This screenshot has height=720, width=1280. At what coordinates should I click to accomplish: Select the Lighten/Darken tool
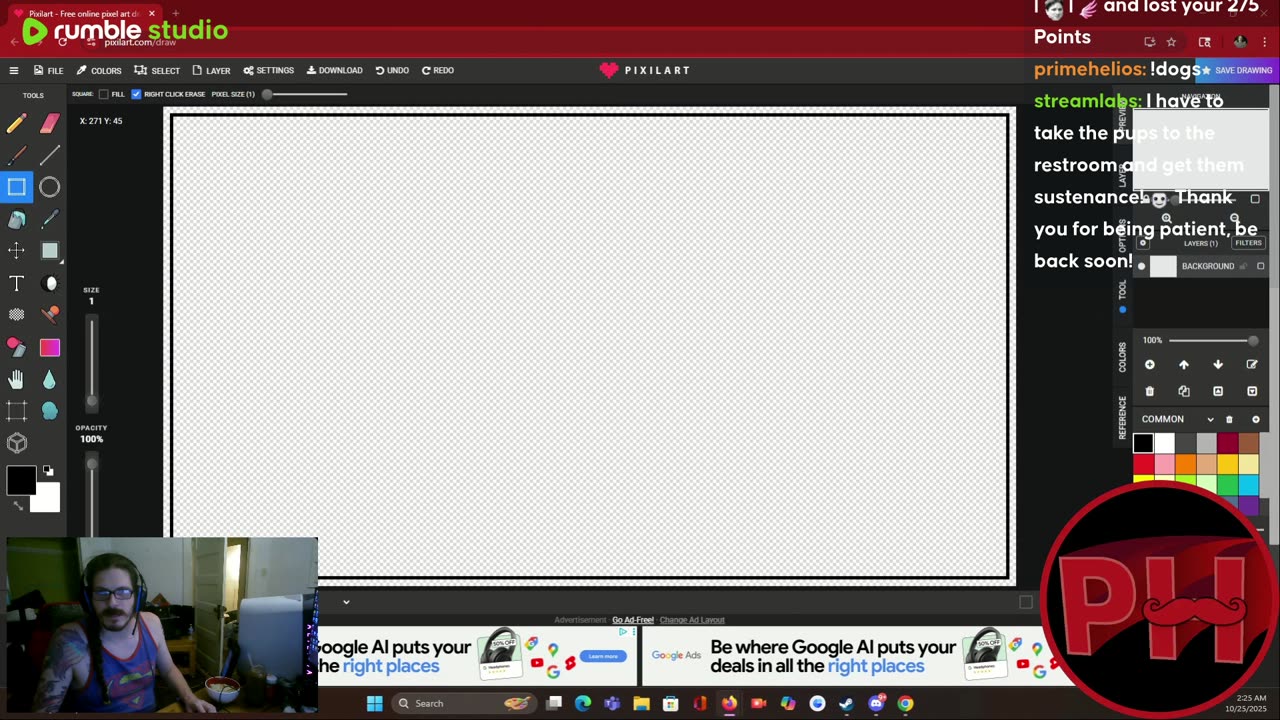point(50,283)
